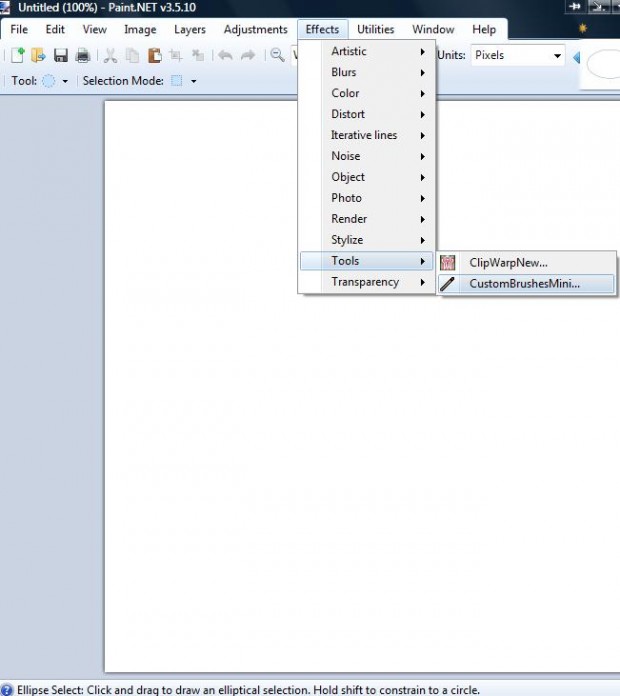
Task: Click the help question icon in status bar
Action: point(7,690)
